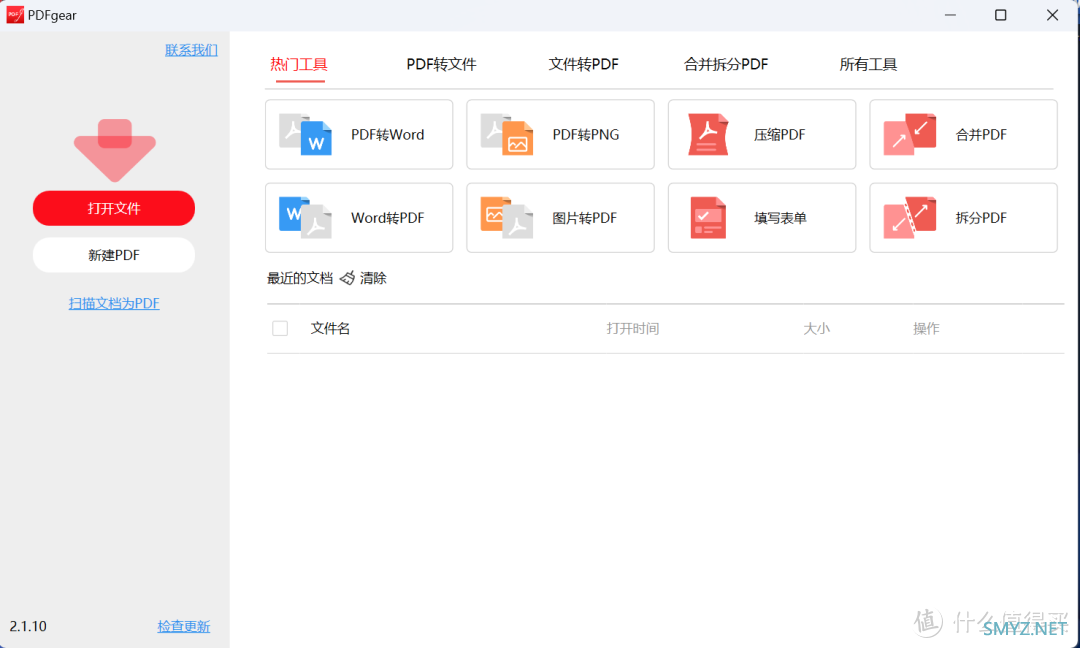This screenshot has height=648, width=1080.
Task: Click the broom icon beside 清除
Action: [x=347, y=278]
